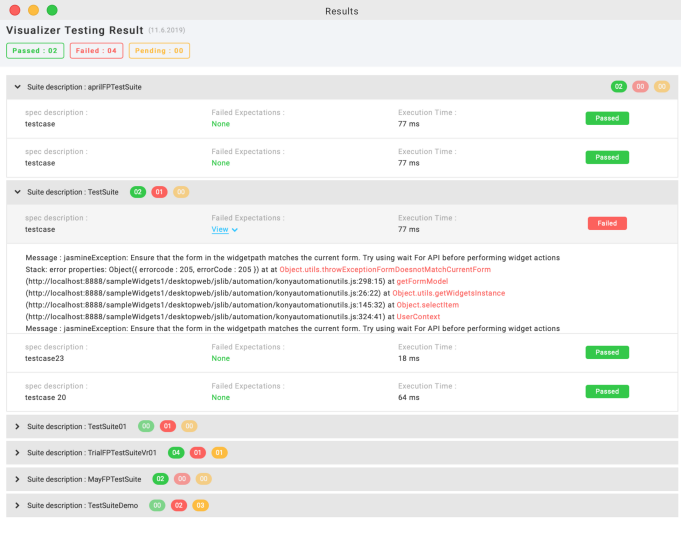
Task: Click the green macOS maximize button
Action: pos(51,10)
